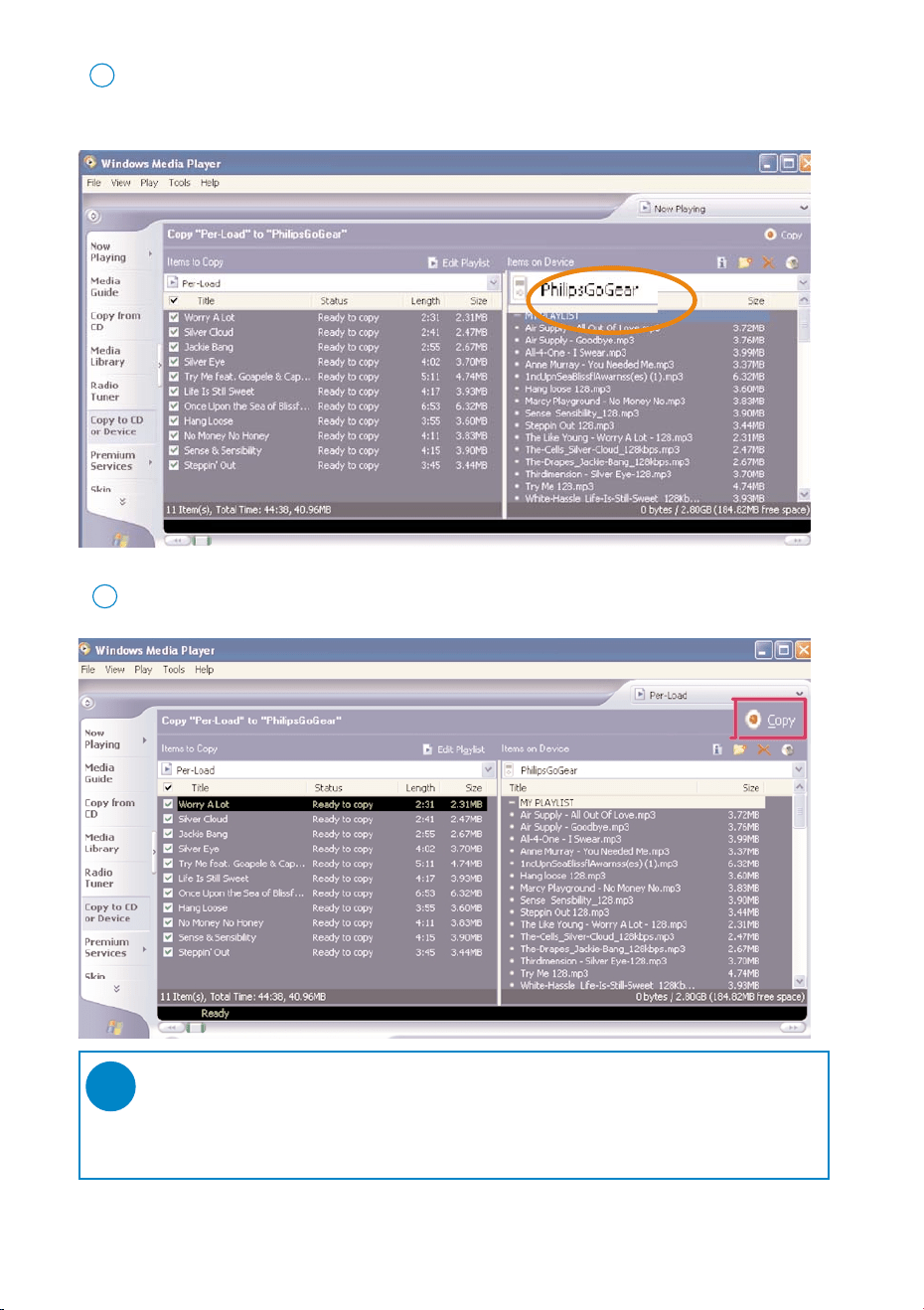Open the Per-Load playlist dropdown in upper window
Screen dimensions: 924x1310
[x=493, y=283]
